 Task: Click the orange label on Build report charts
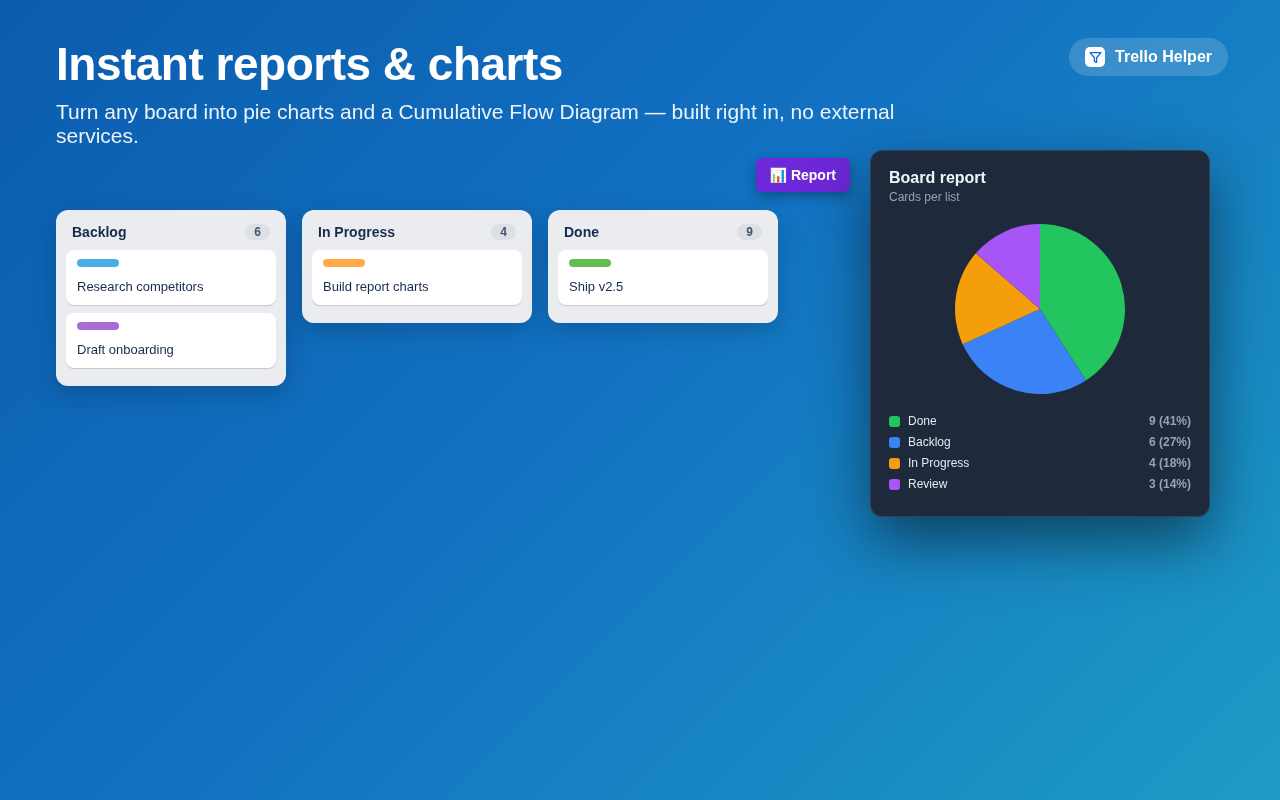pos(344,263)
